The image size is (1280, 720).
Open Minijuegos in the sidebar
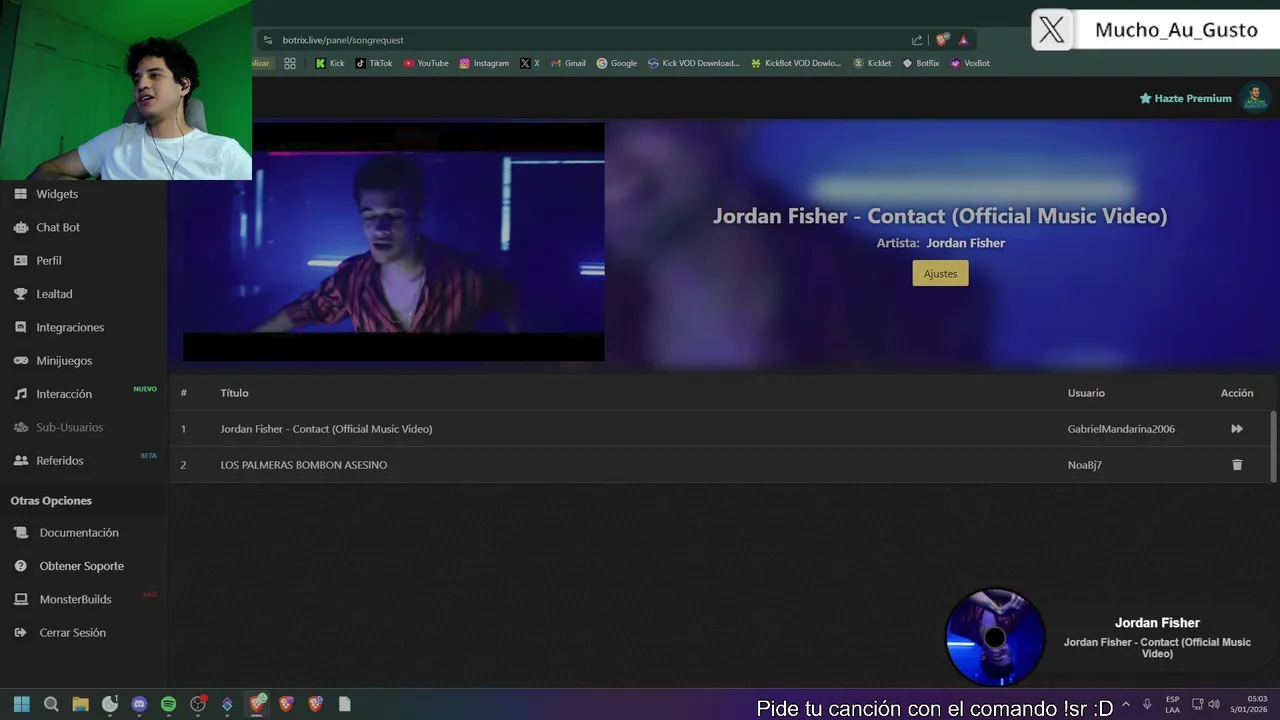(x=64, y=360)
